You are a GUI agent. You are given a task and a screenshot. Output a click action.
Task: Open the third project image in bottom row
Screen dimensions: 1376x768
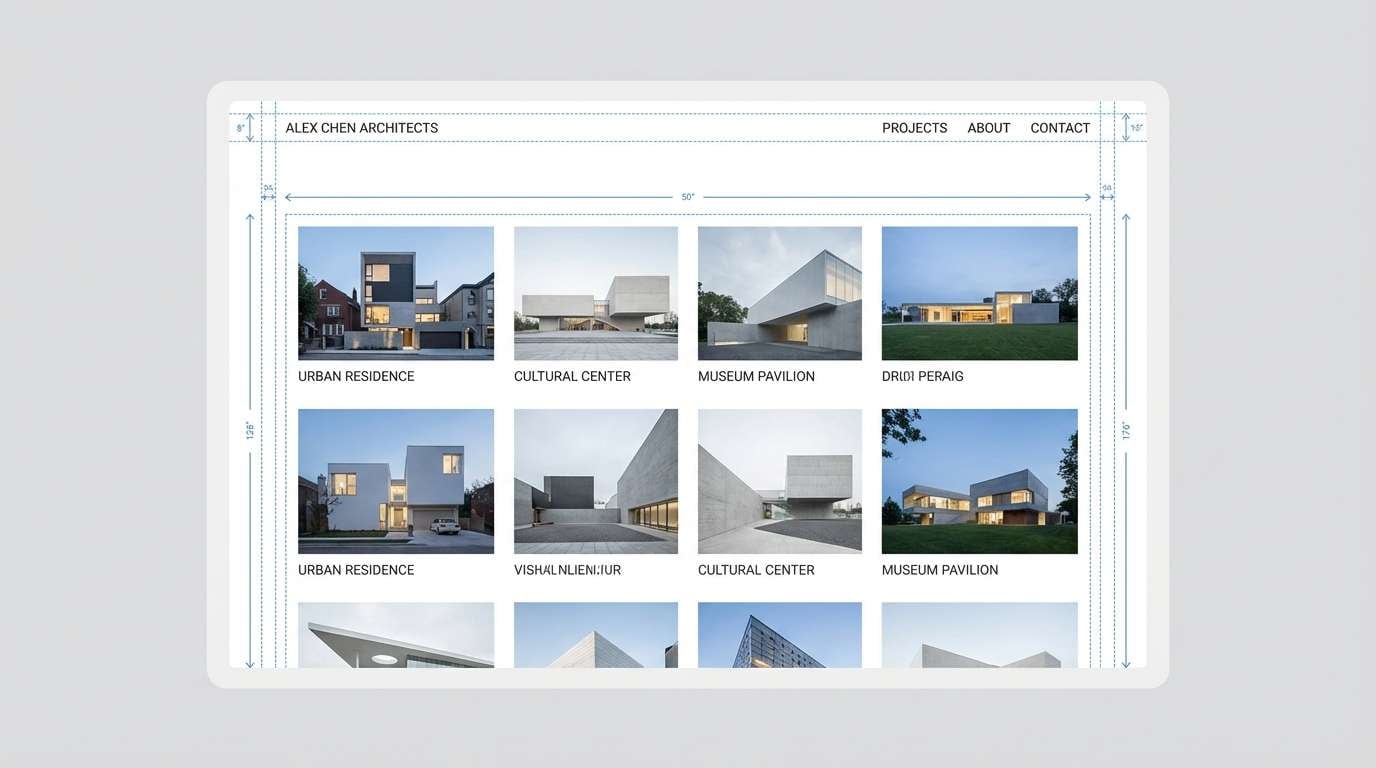780,635
